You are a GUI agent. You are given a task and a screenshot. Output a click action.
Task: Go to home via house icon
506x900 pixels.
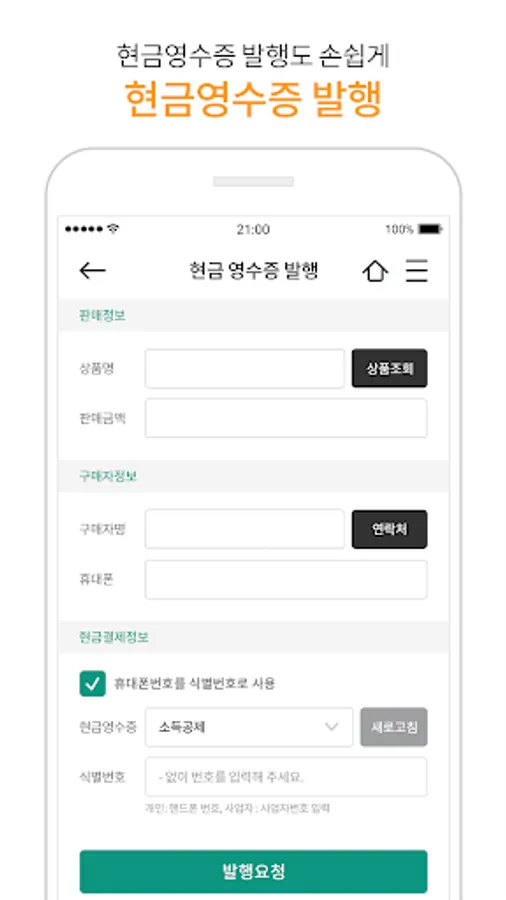click(375, 270)
